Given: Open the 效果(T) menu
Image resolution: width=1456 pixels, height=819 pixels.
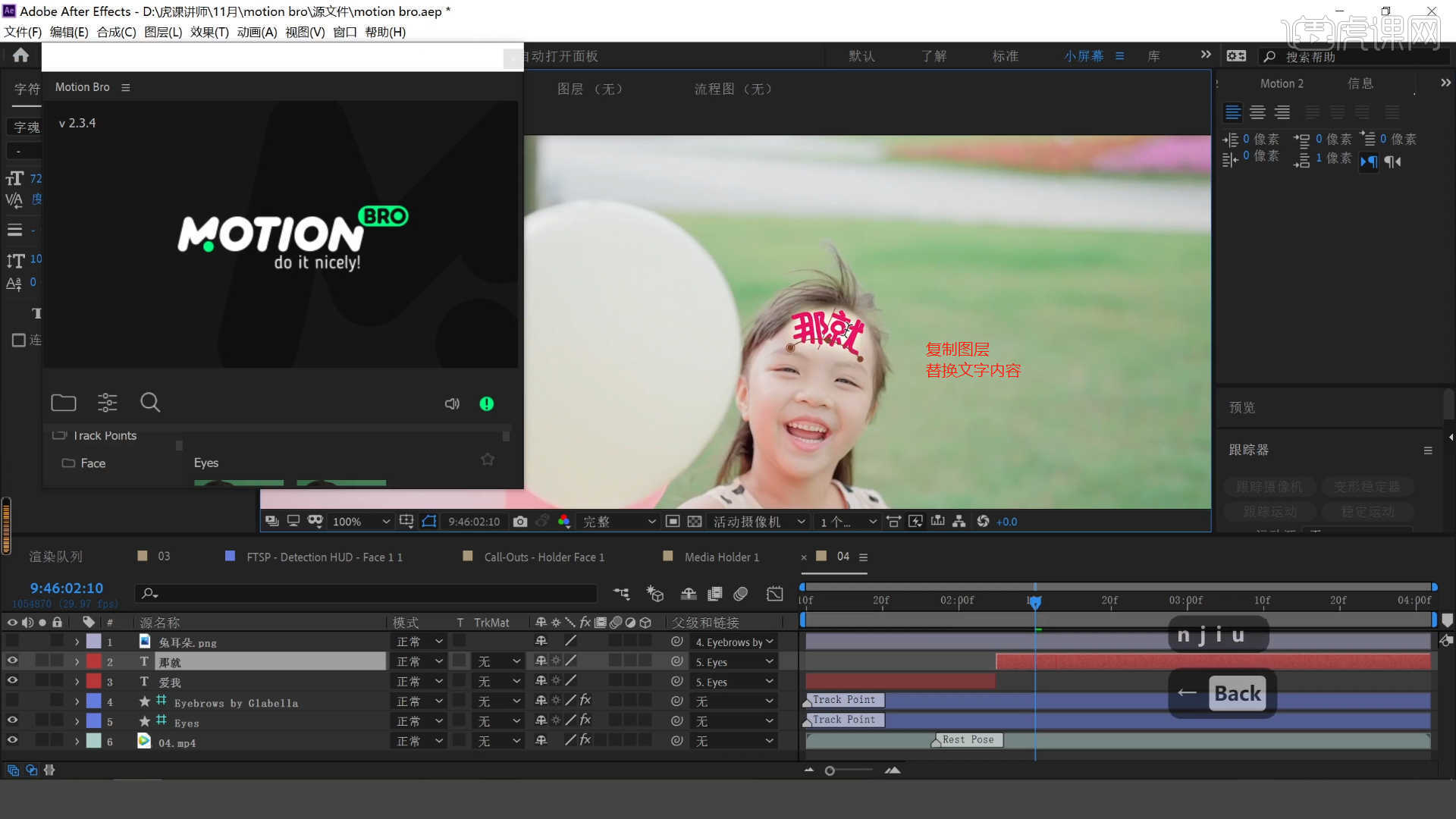Looking at the screenshot, I should pos(209,32).
